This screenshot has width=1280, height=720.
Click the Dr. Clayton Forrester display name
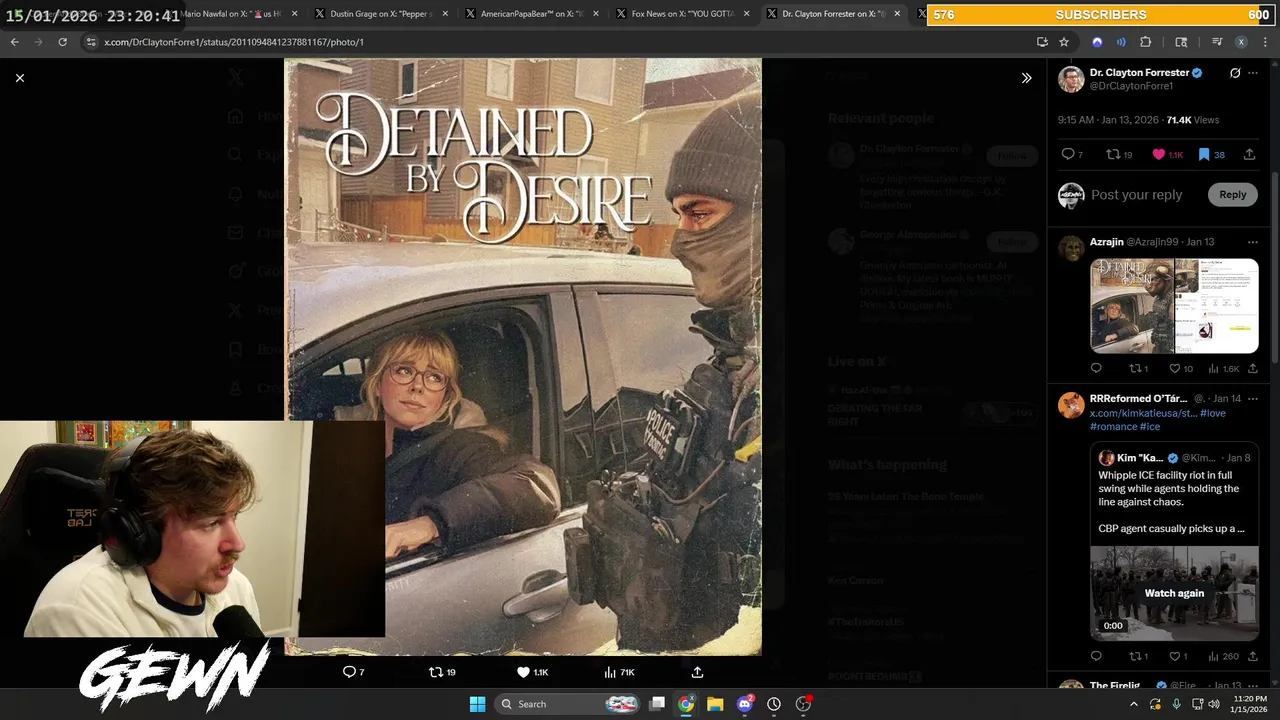pyautogui.click(x=1139, y=73)
